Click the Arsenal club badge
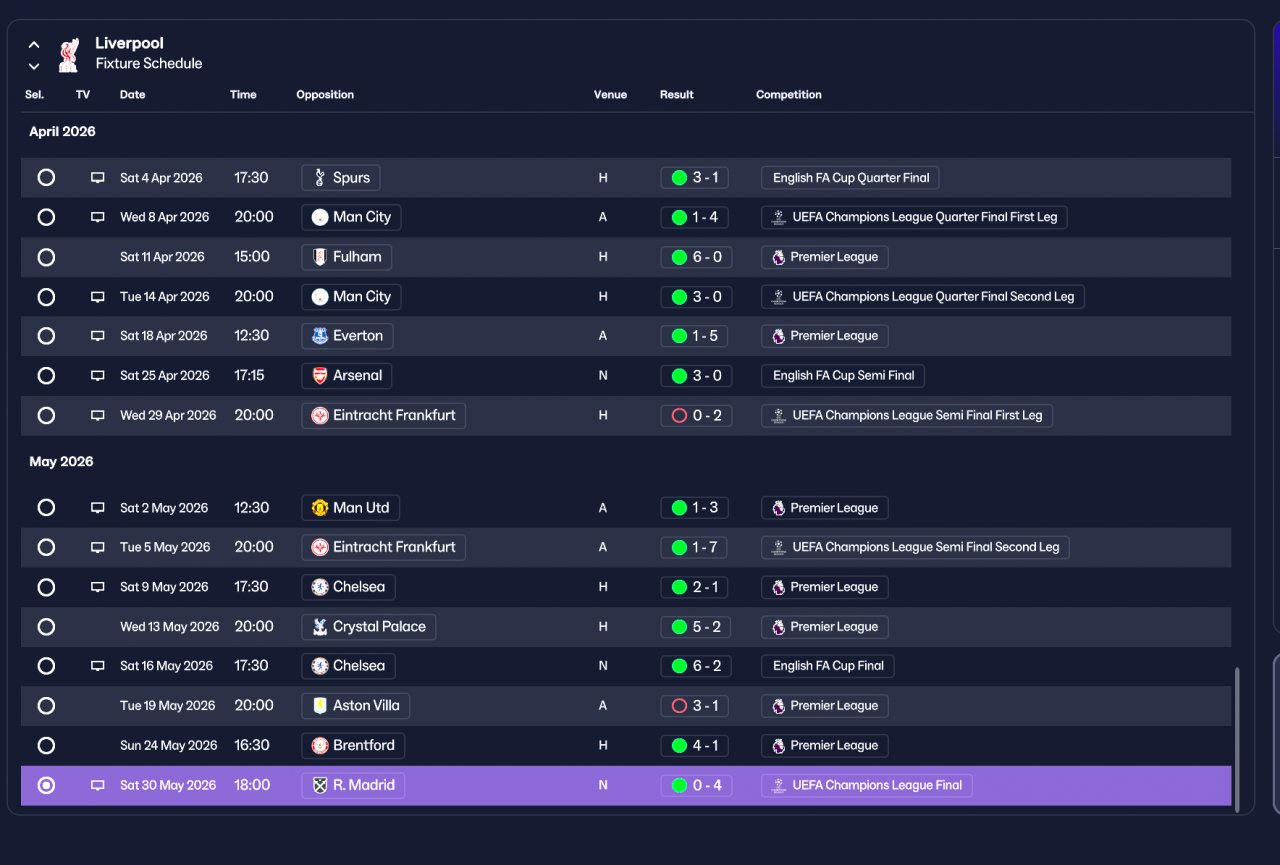This screenshot has width=1280, height=865. (x=320, y=376)
